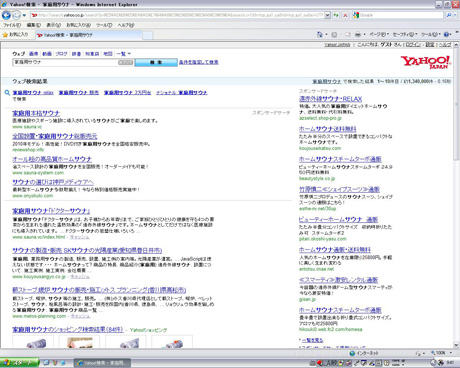This screenshot has width=460, height=368.
Task: Open result 全国設置・家庭用サウナ総販売元
Action: point(55,136)
